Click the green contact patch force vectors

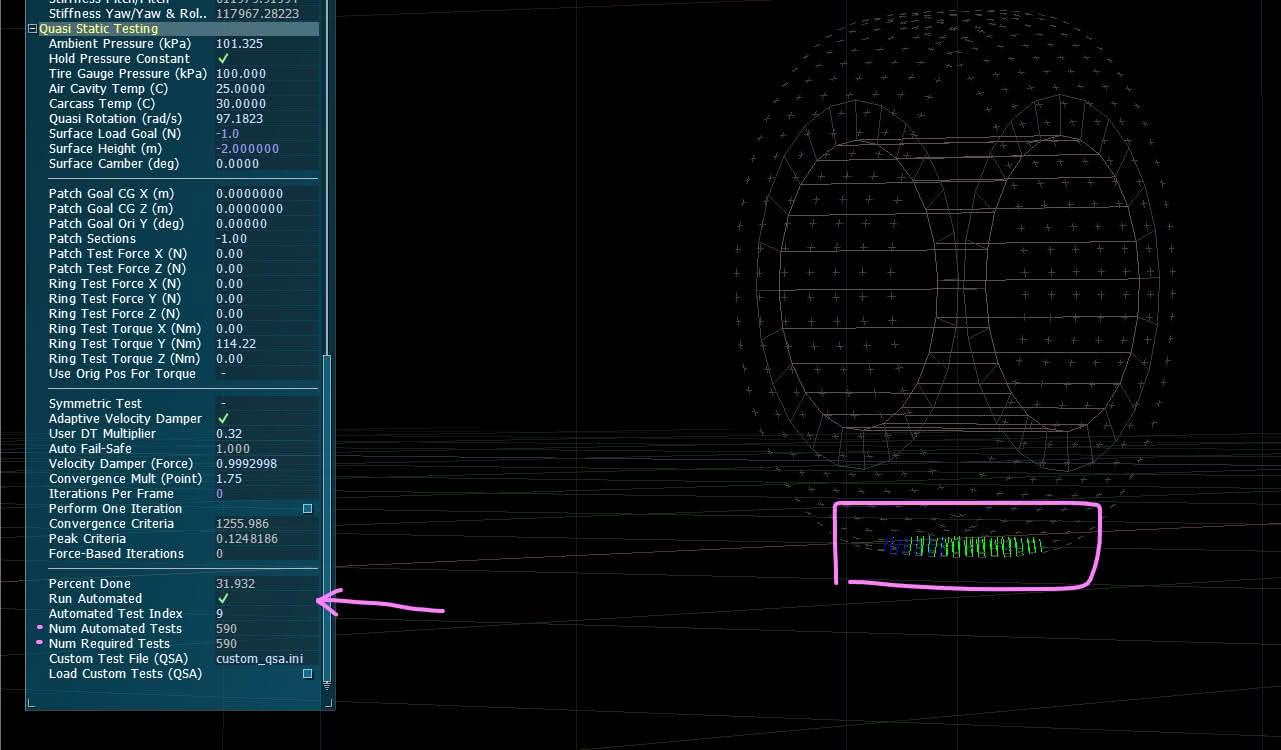[990, 546]
